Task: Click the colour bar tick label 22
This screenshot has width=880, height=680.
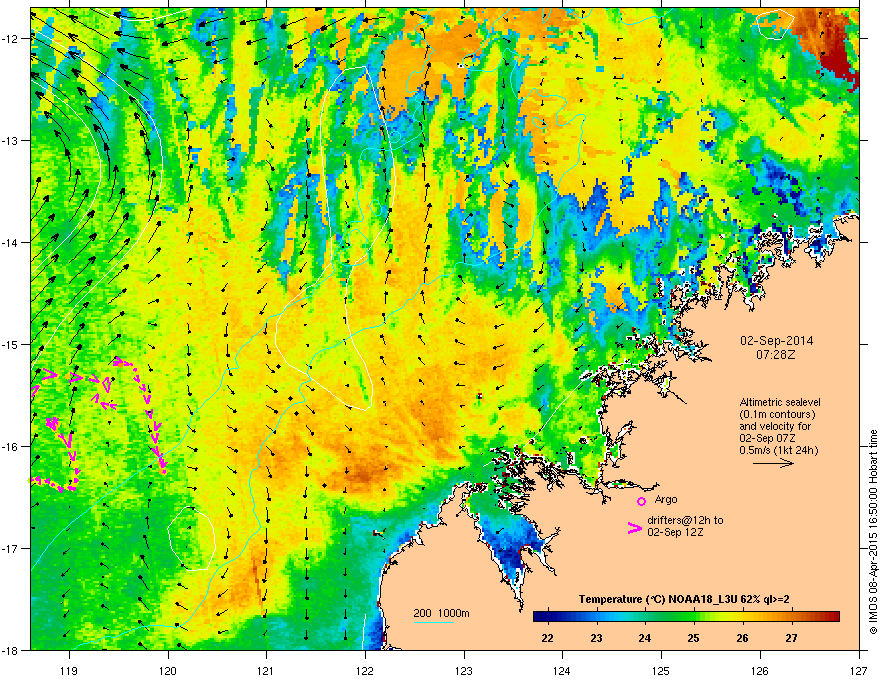Action: coord(547,638)
